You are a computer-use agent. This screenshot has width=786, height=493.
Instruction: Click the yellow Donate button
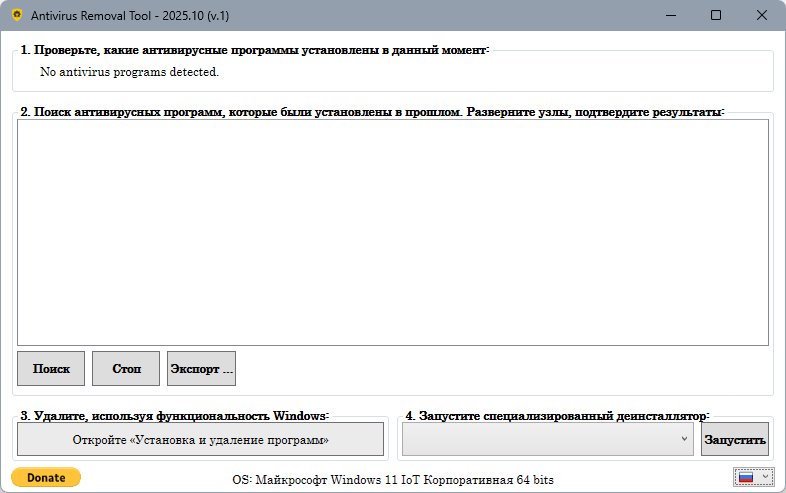[46, 478]
